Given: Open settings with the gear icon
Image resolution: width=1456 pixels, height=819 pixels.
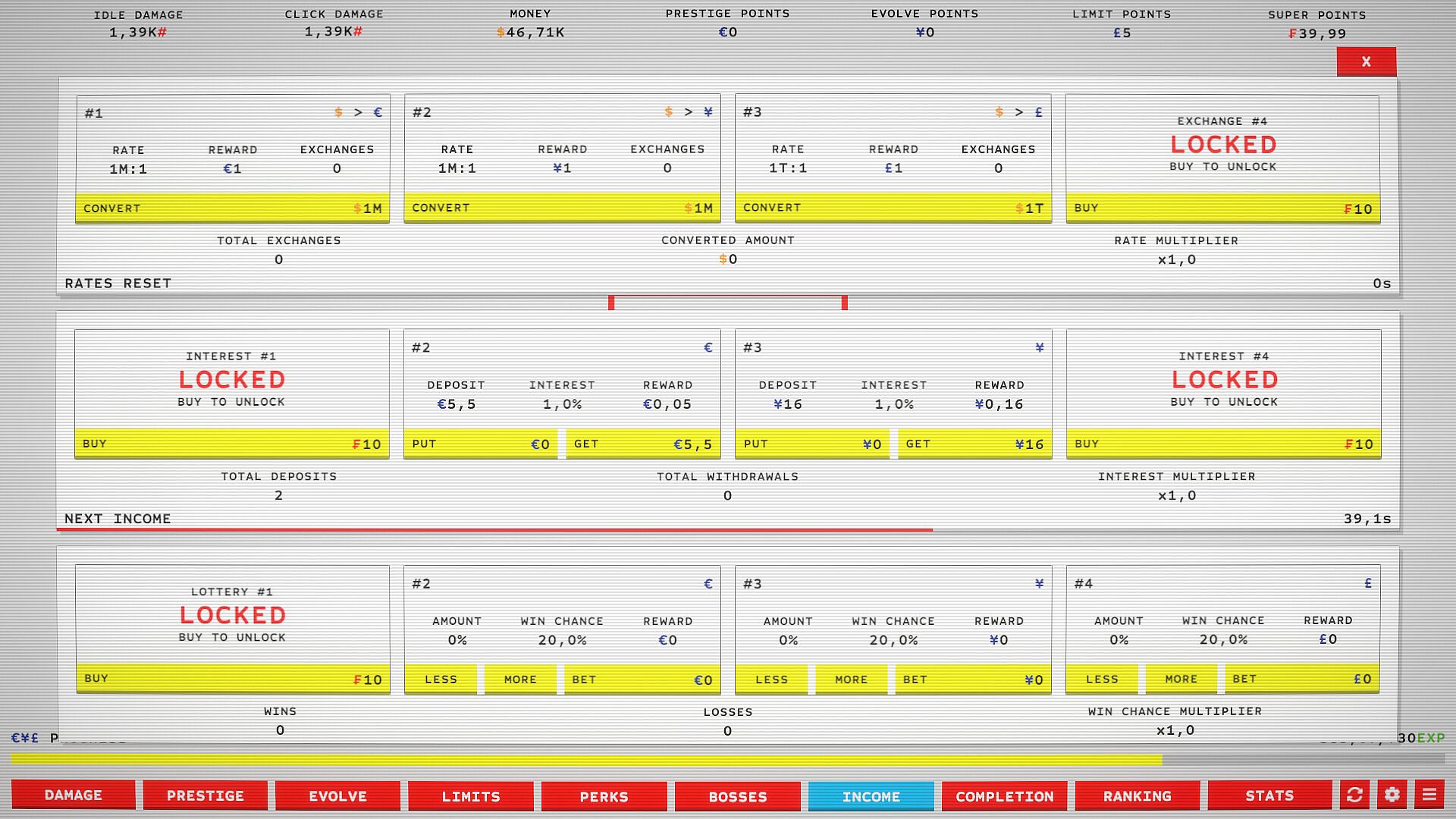Looking at the screenshot, I should click(1392, 795).
